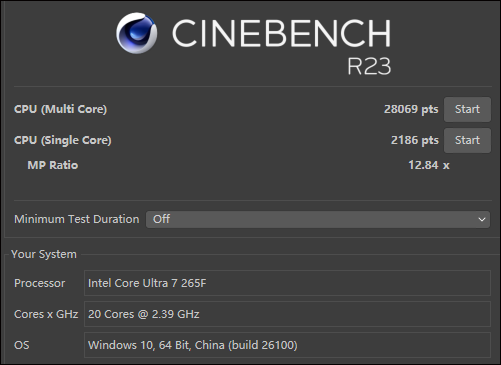Select the Off value in duration combo box
The image size is (501, 365).
[x=161, y=219]
